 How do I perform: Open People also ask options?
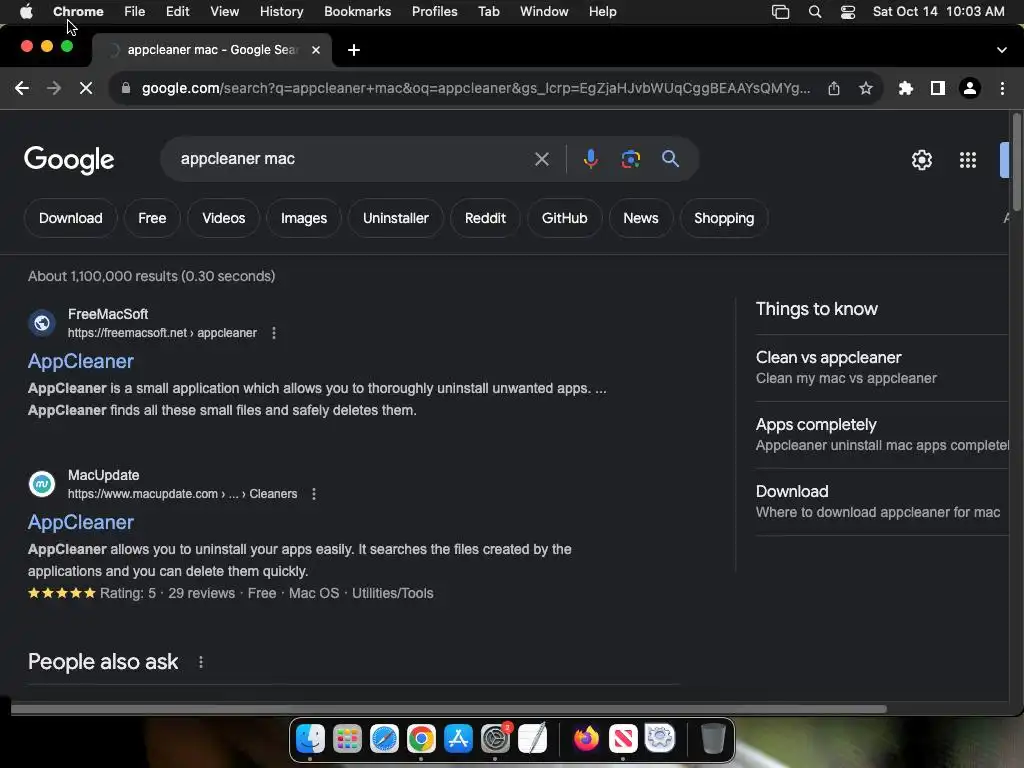200,662
